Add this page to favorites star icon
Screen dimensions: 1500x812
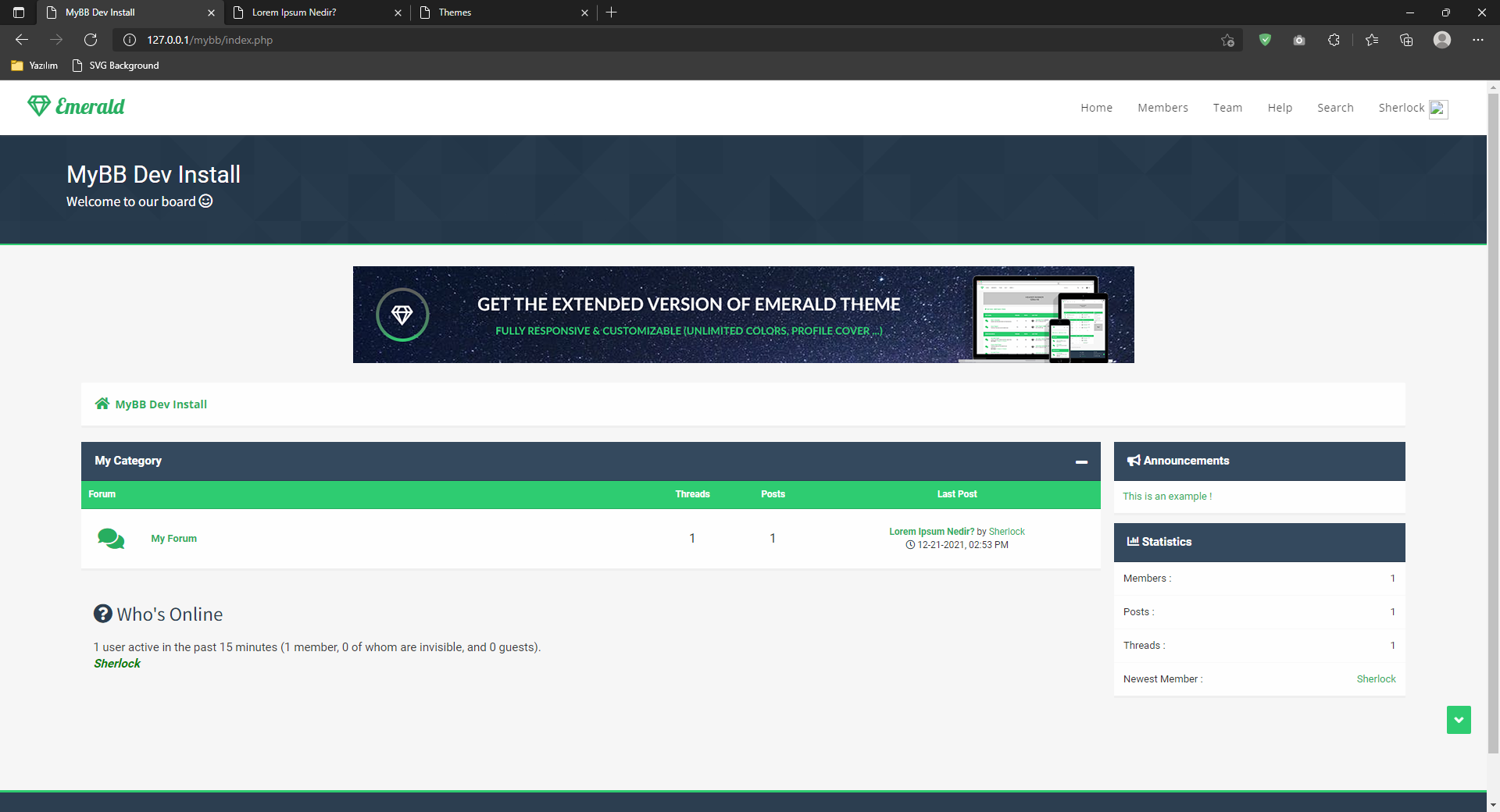pyautogui.click(x=1227, y=40)
